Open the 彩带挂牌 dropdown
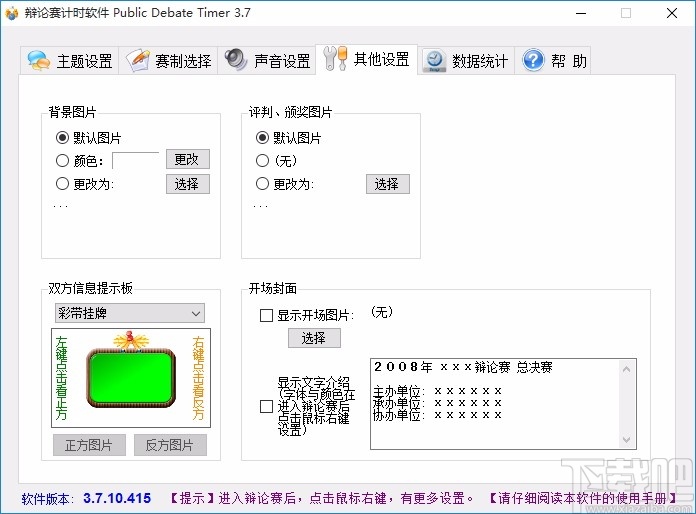This screenshot has height=514, width=696. [130, 313]
